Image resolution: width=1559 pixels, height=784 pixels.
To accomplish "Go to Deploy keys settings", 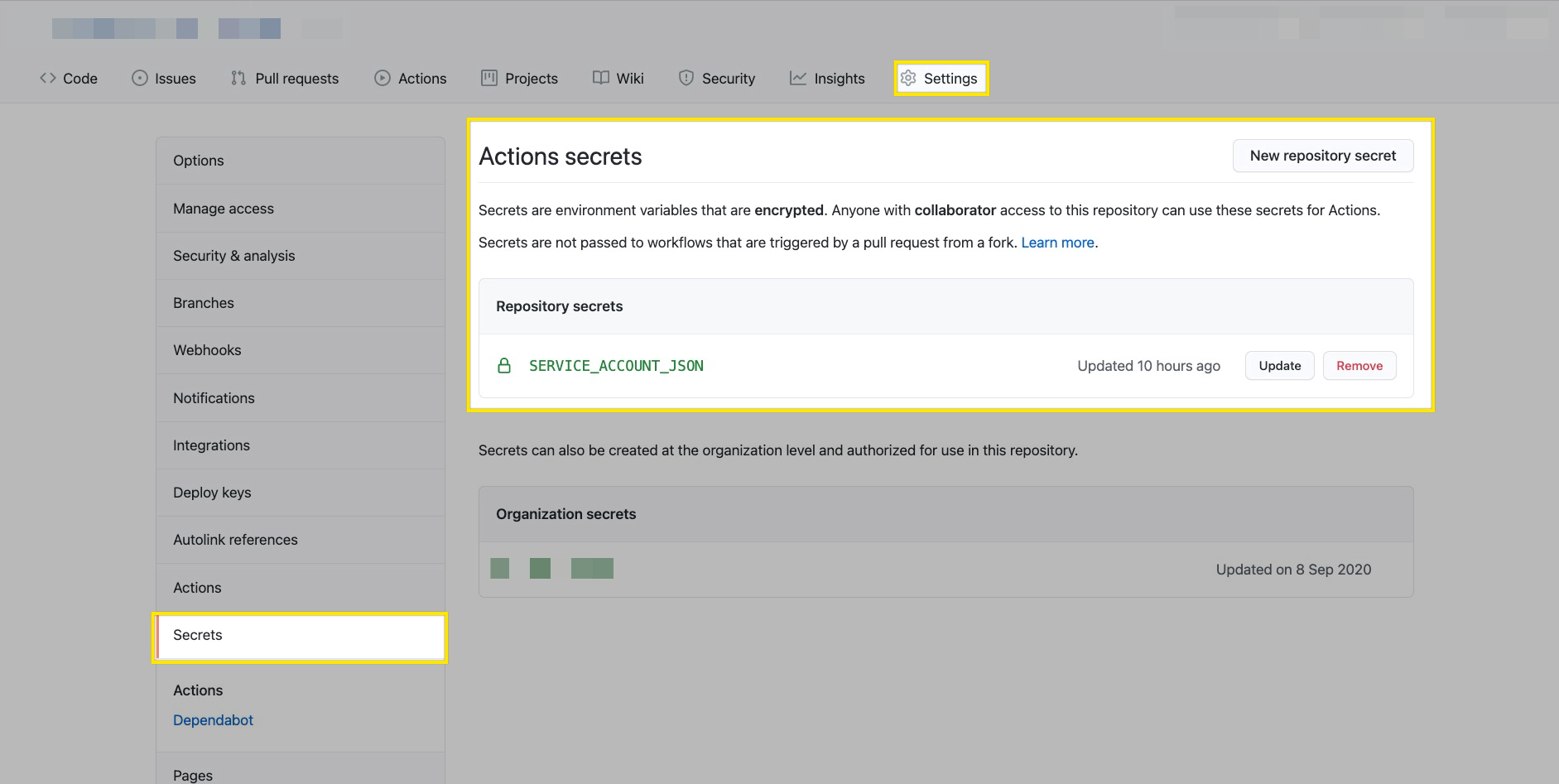I will tap(301, 493).
